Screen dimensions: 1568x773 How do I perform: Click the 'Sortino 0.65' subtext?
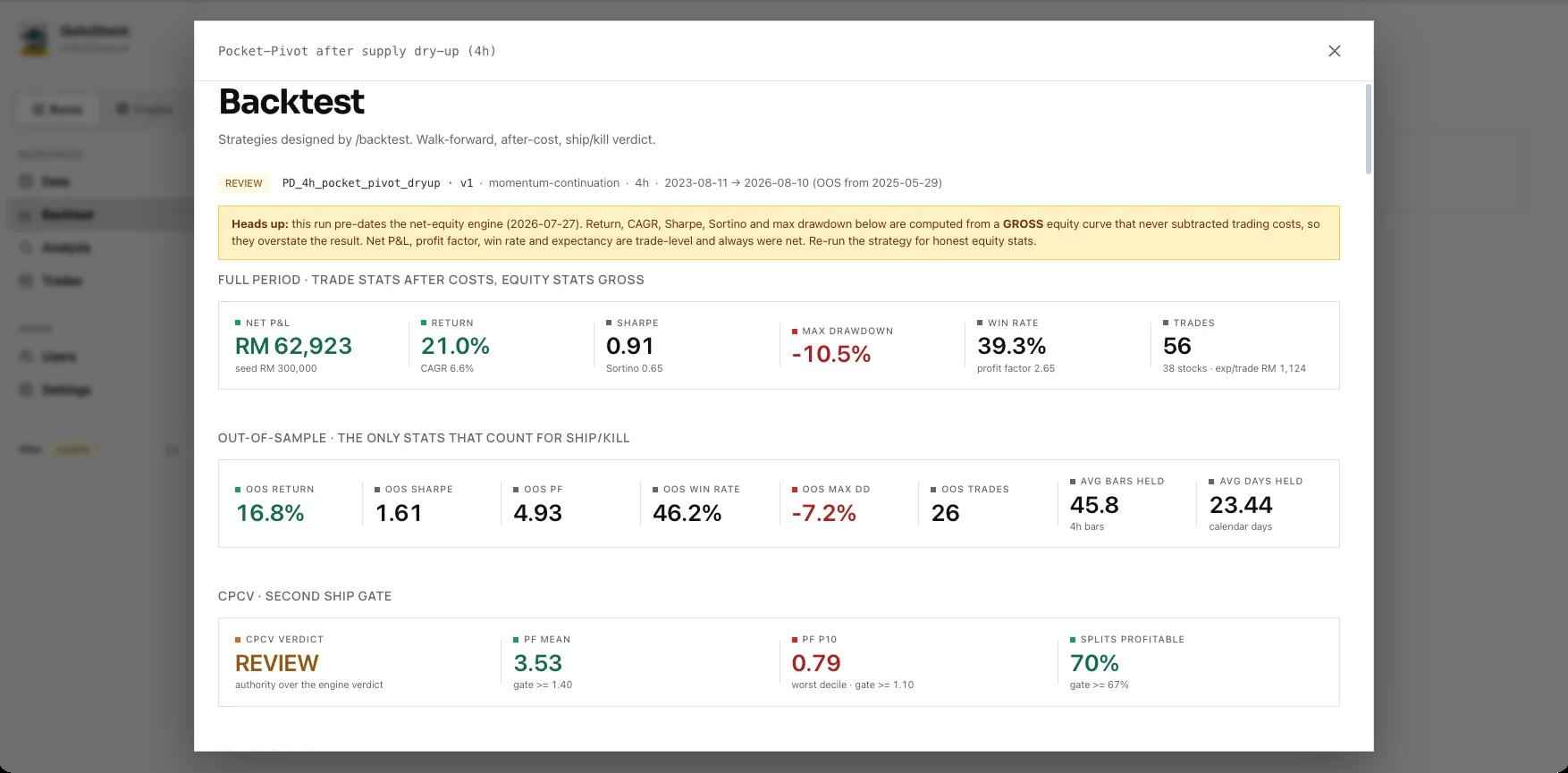point(634,368)
